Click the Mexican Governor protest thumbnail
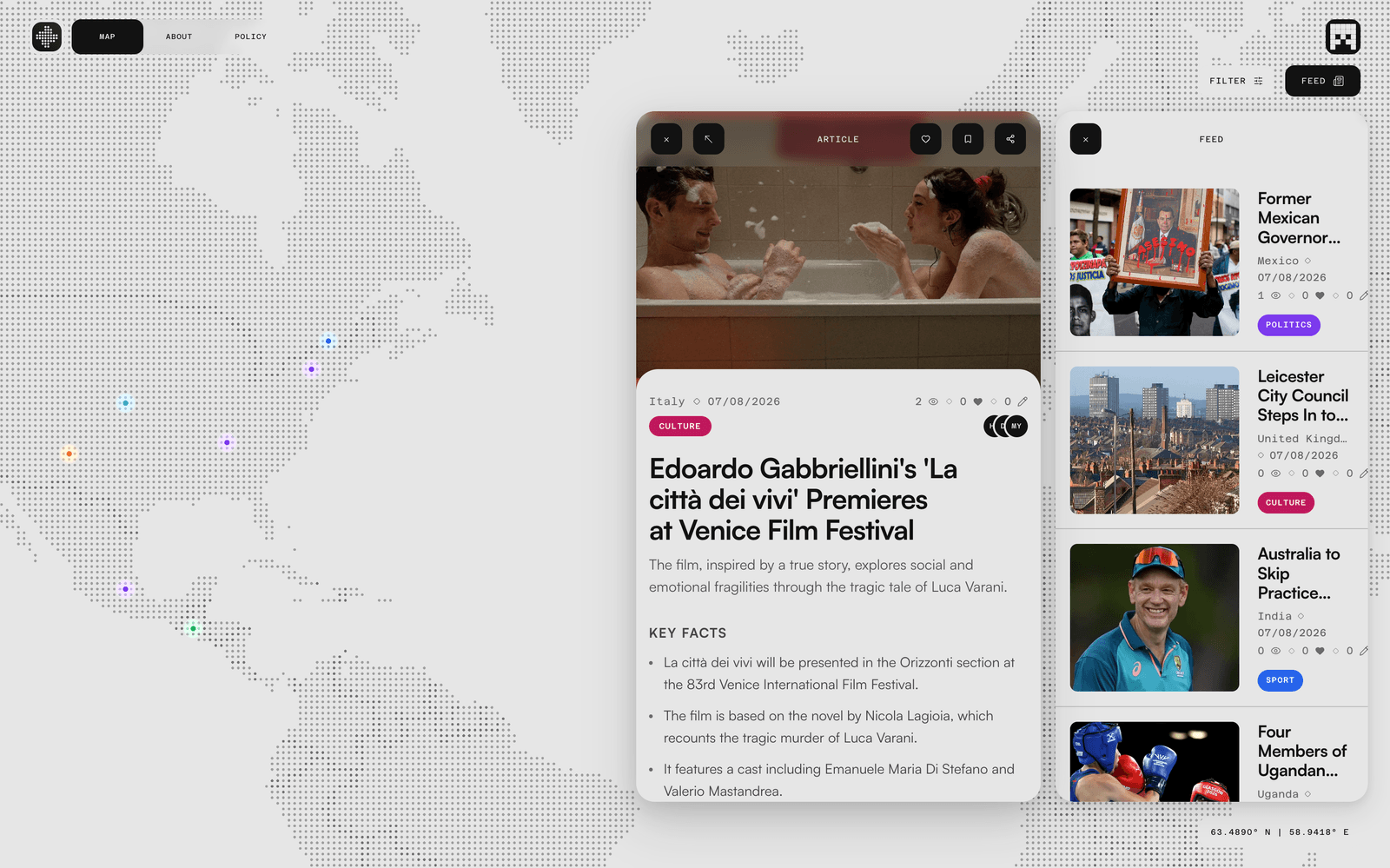 tap(1155, 262)
